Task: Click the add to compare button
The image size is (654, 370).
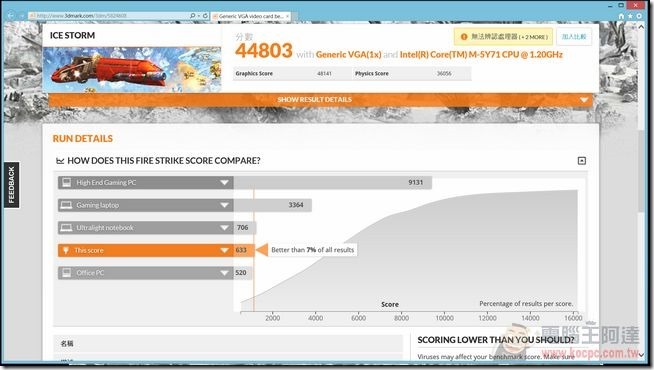Action: tap(574, 37)
